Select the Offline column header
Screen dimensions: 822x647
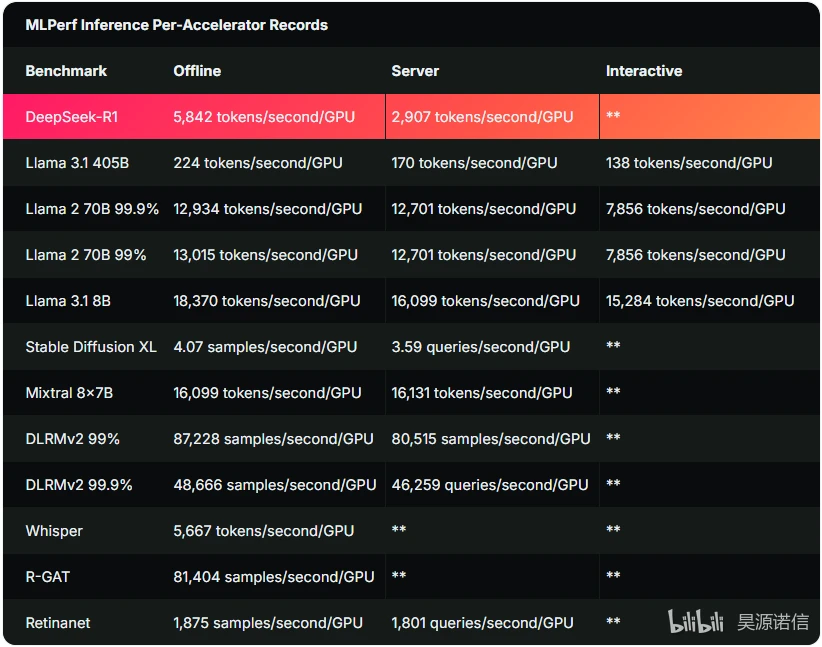(197, 71)
